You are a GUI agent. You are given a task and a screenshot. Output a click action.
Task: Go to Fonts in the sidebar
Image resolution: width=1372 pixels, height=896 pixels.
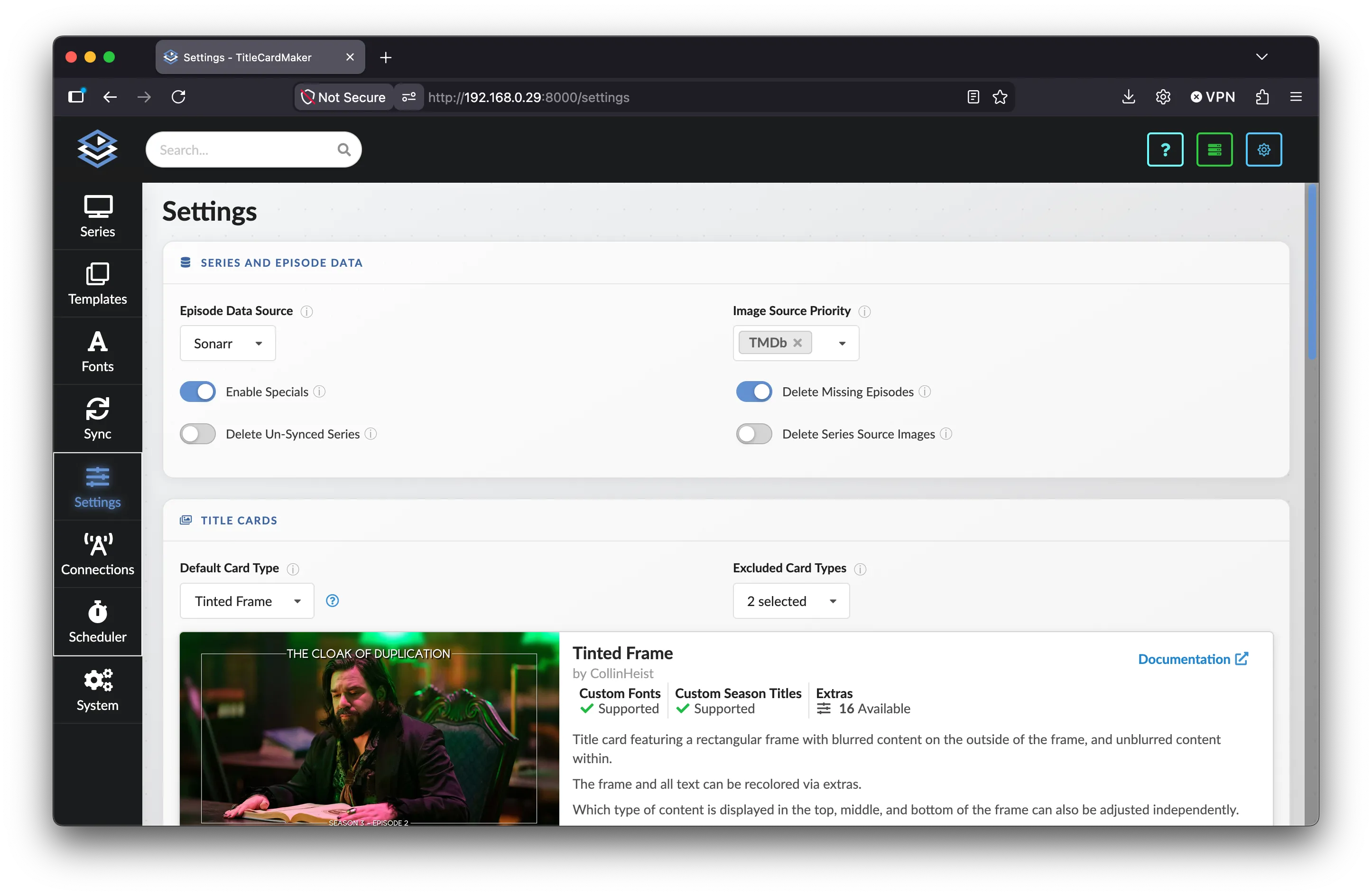point(97,352)
